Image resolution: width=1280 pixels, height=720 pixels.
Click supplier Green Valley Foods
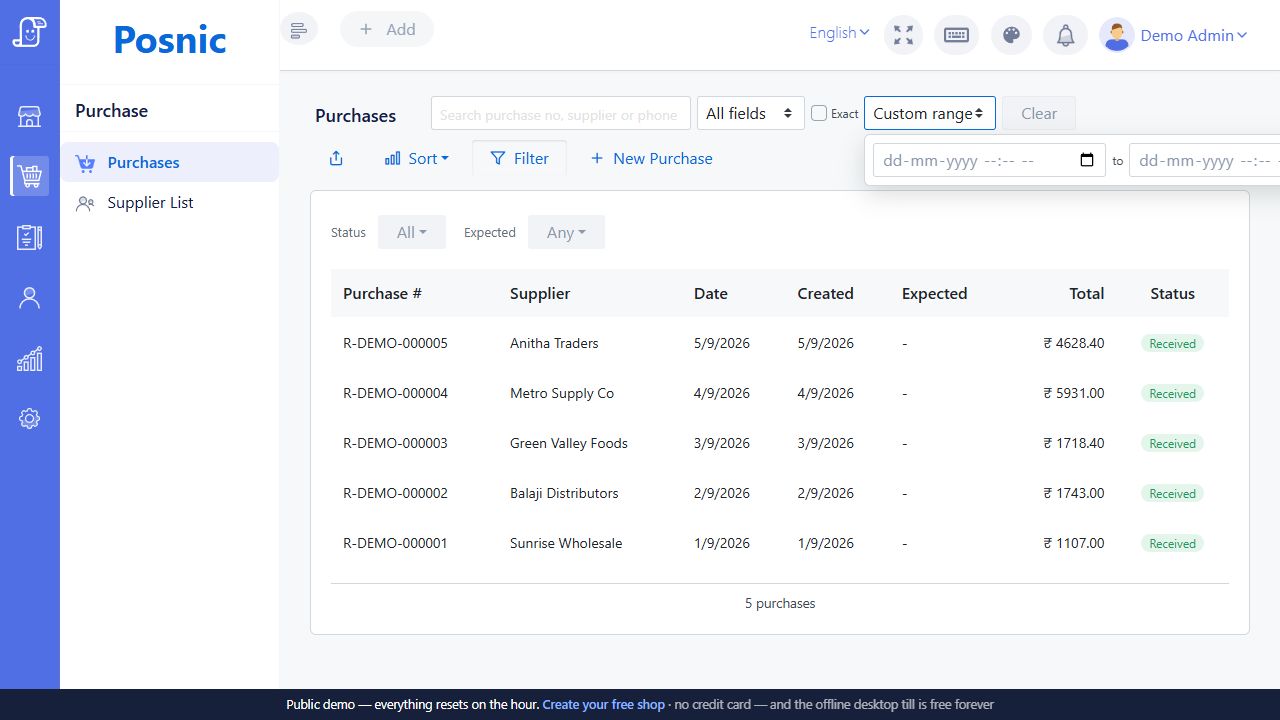569,443
